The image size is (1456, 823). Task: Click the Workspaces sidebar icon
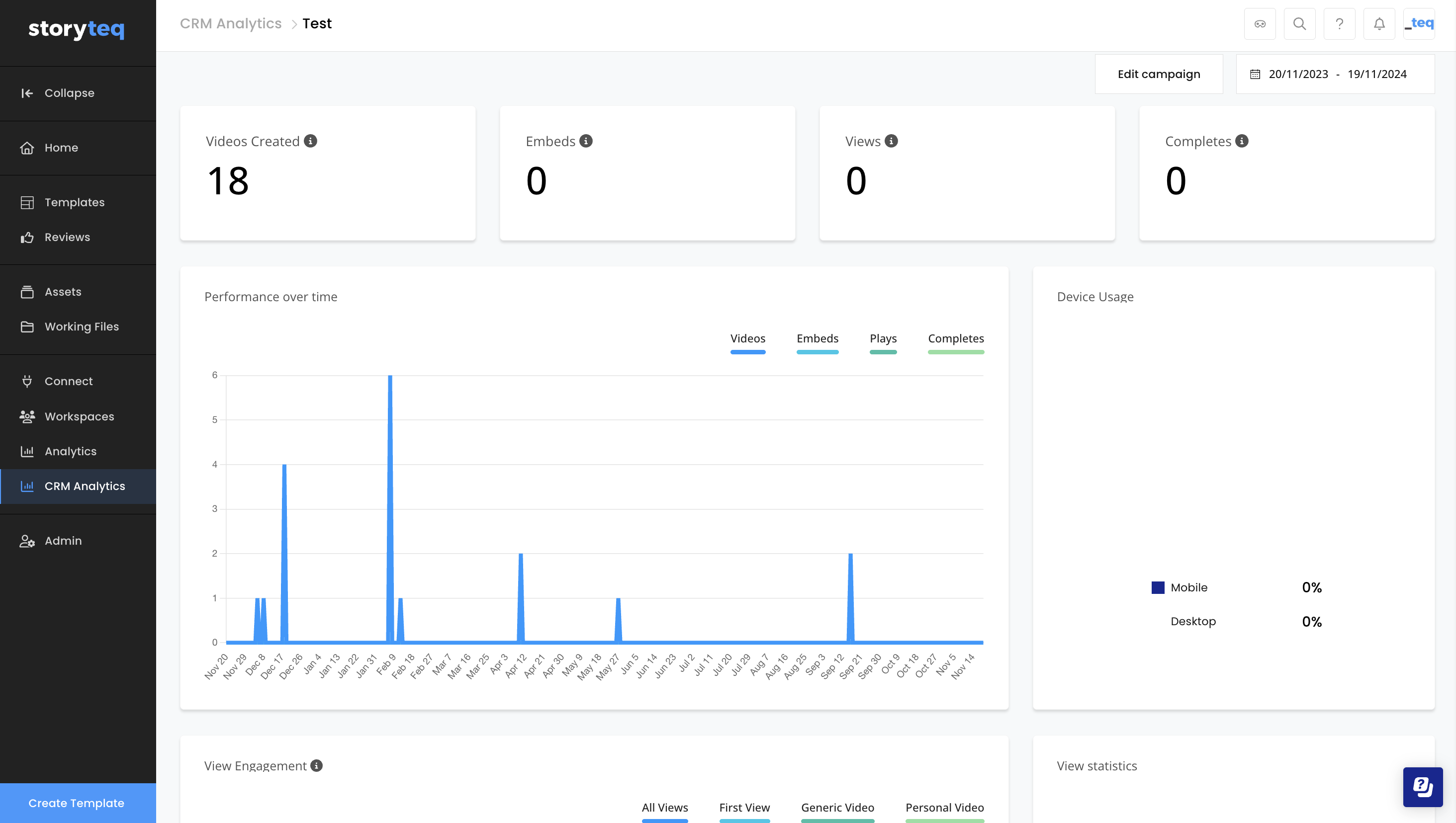(27, 415)
